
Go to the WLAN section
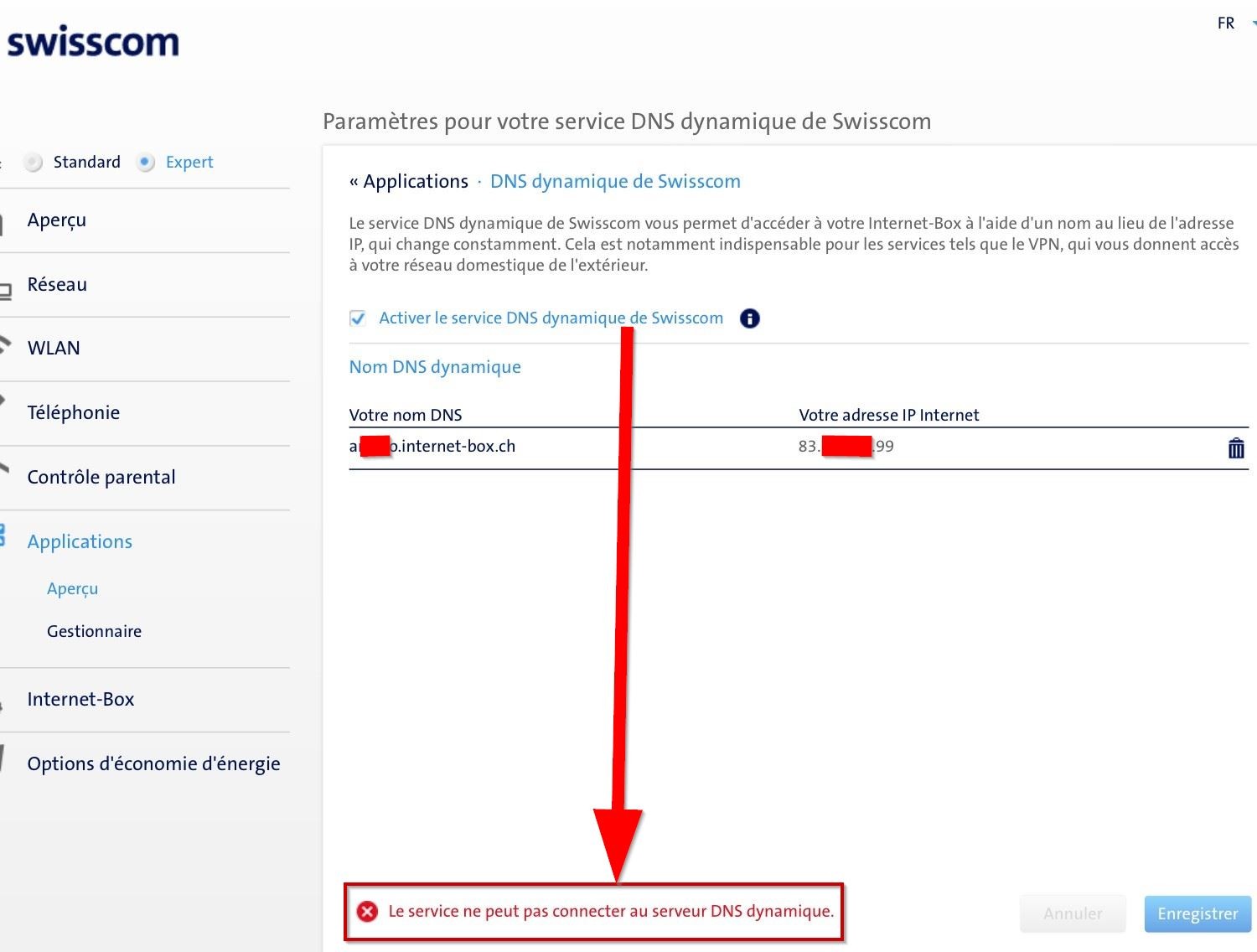point(54,349)
